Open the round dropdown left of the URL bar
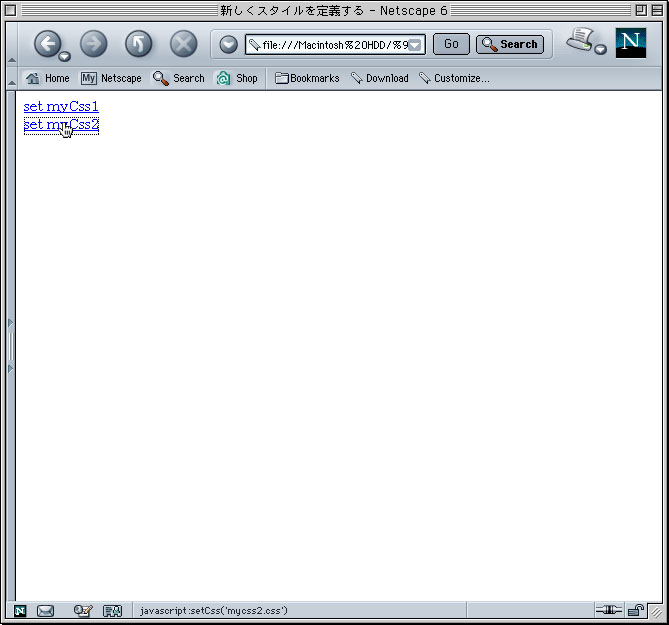669x625 pixels. pyautogui.click(x=229, y=44)
